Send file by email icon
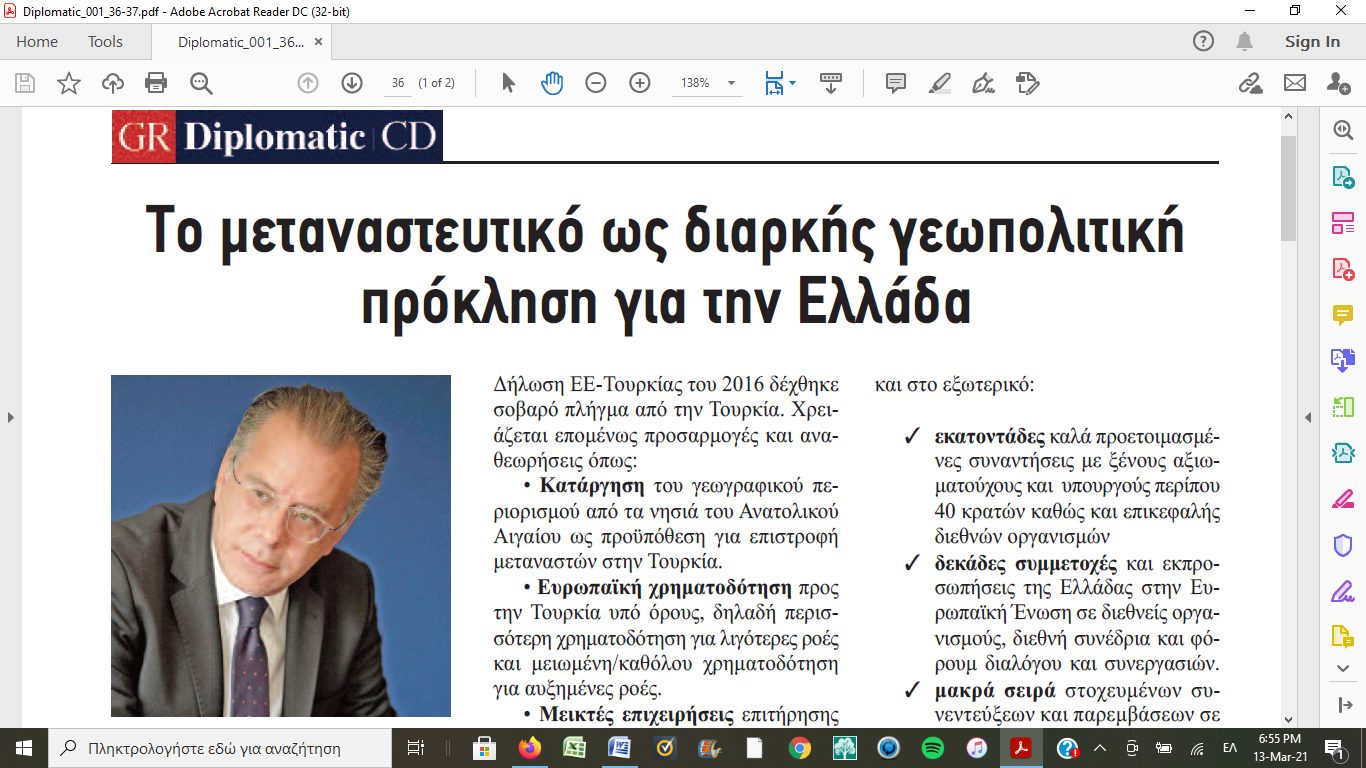 coord(1295,83)
